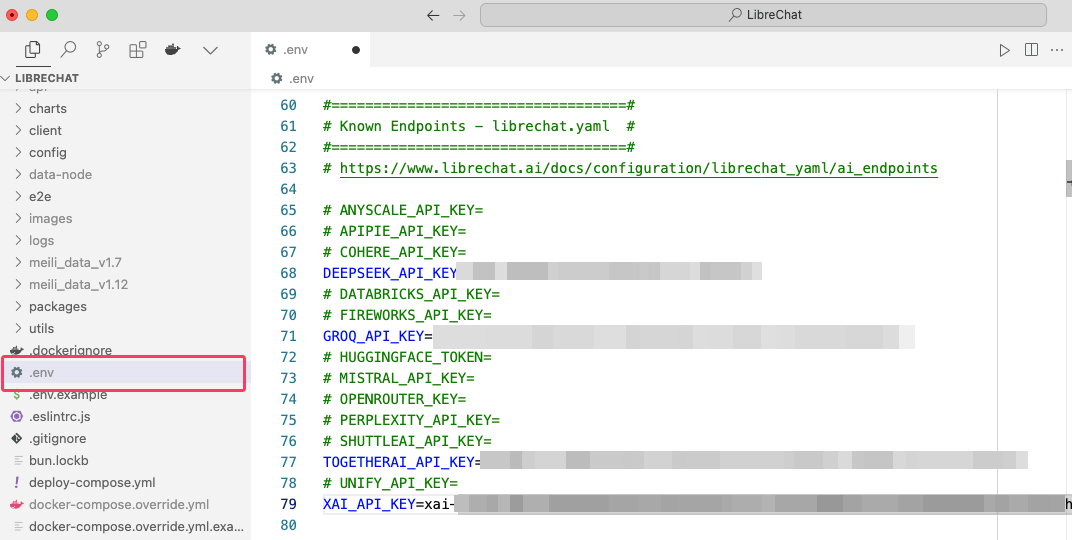Expand the client folder

click(x=45, y=130)
